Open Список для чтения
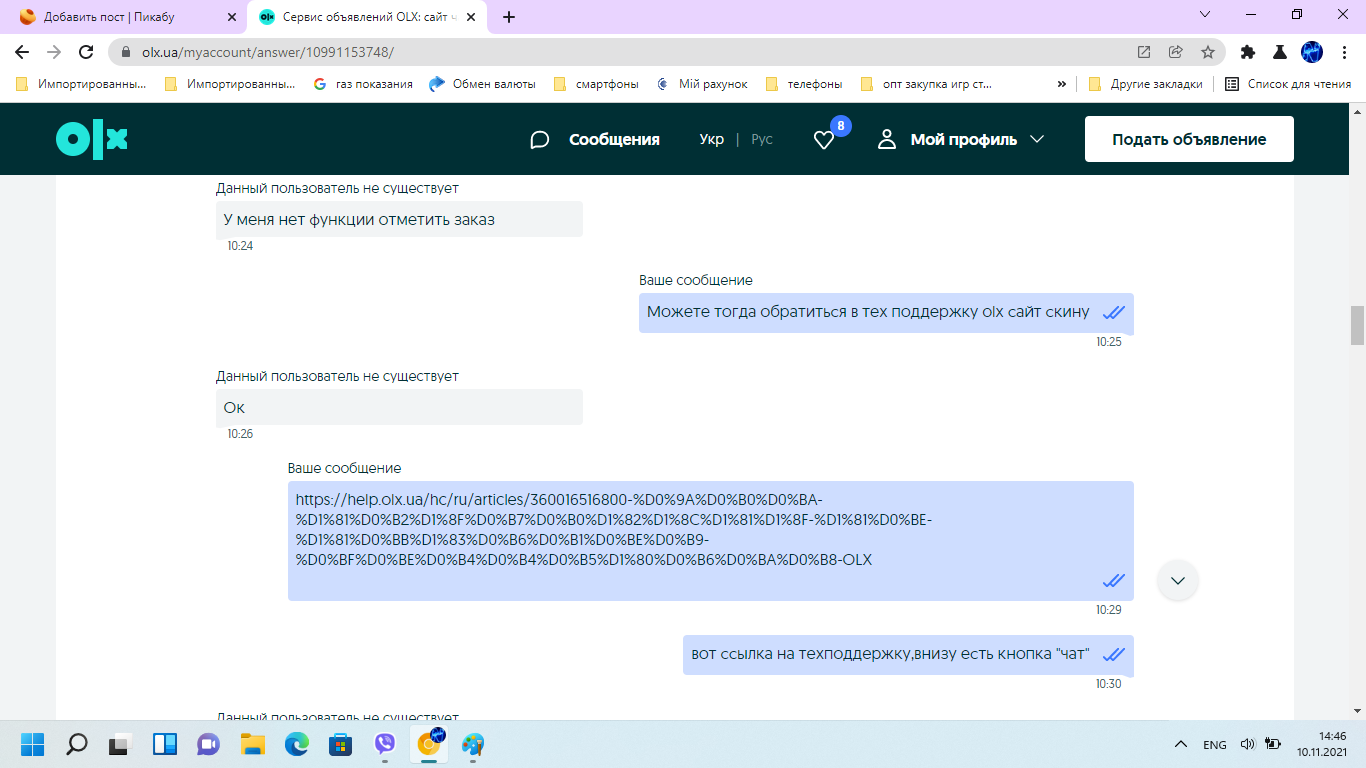Image resolution: width=1366 pixels, height=768 pixels. point(1288,84)
